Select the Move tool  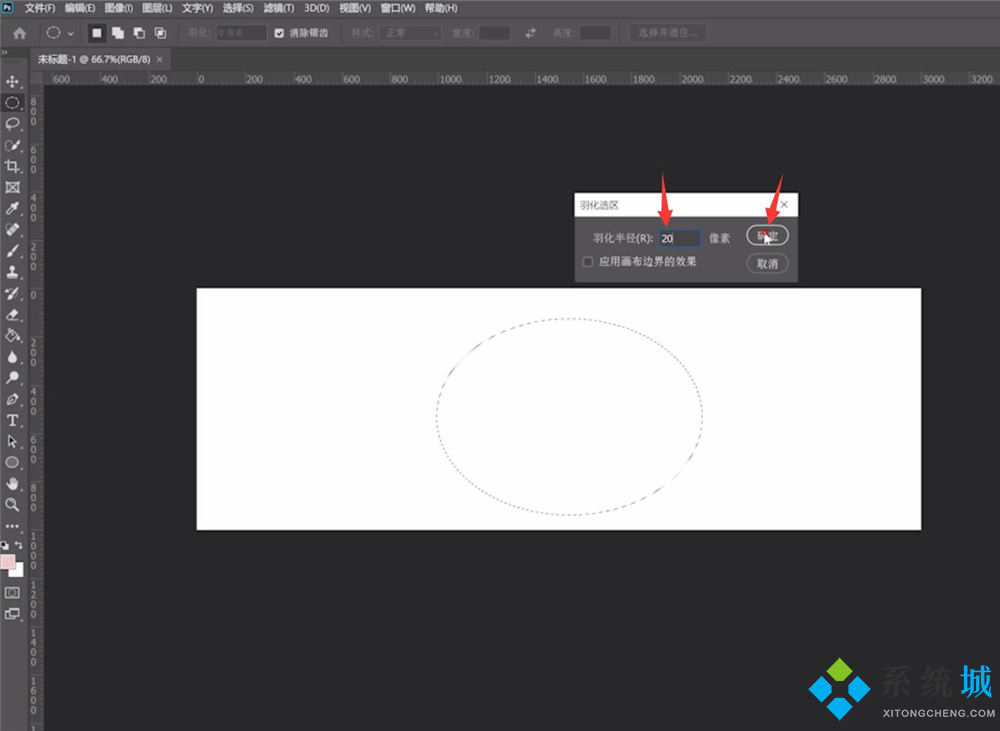point(13,81)
